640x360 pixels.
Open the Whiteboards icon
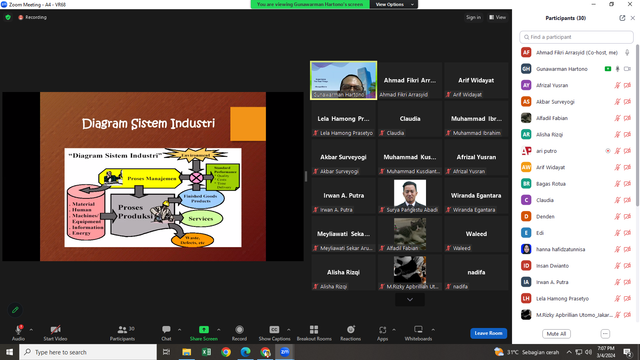tap(418, 329)
